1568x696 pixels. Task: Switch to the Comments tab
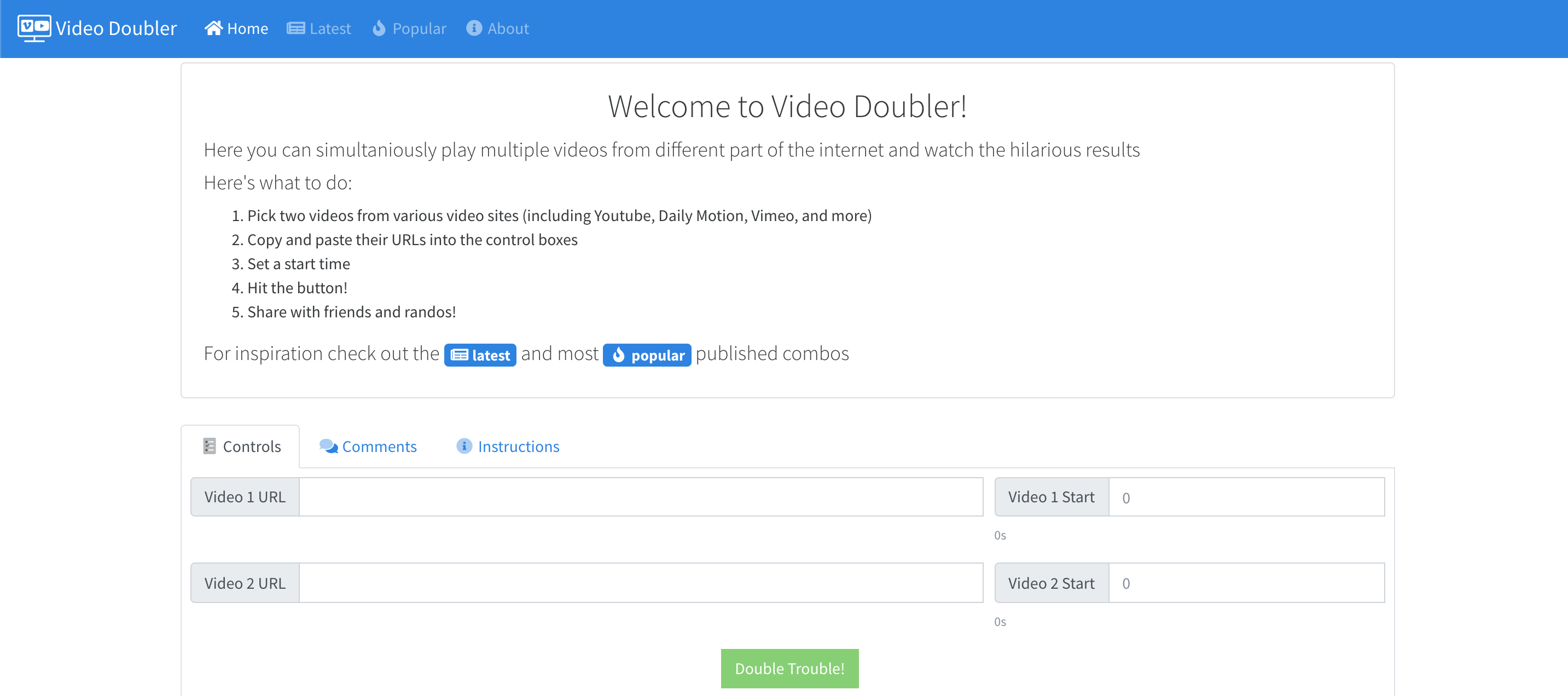(x=379, y=446)
